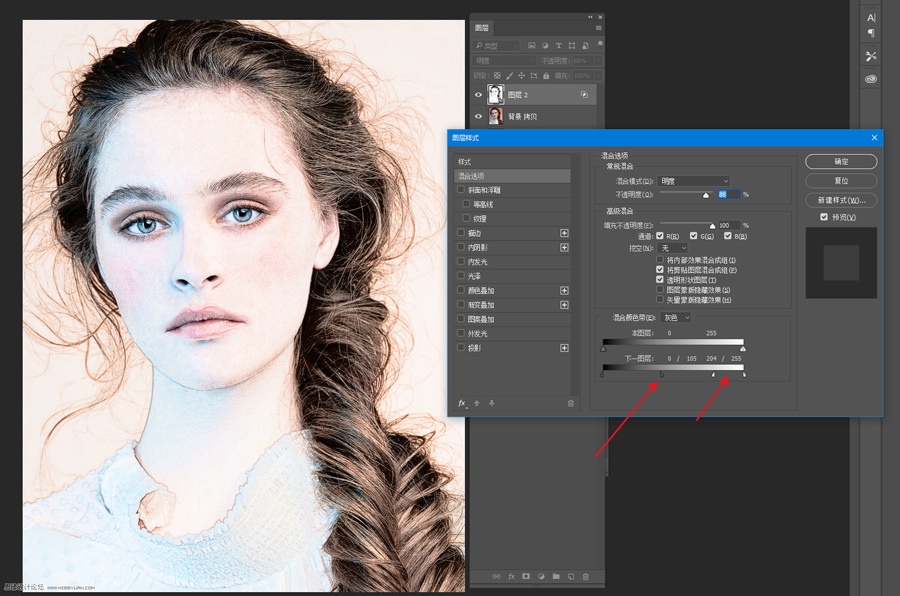
Task: Click the 新建样式 button
Action: pyautogui.click(x=841, y=200)
